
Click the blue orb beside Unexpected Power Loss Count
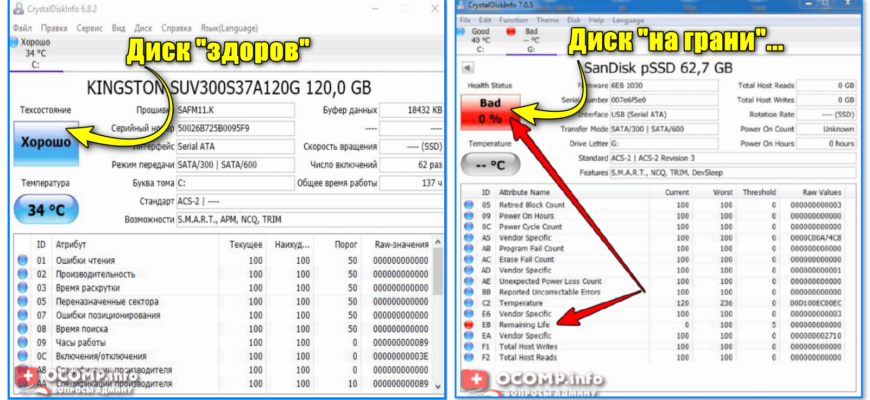[x=469, y=281]
